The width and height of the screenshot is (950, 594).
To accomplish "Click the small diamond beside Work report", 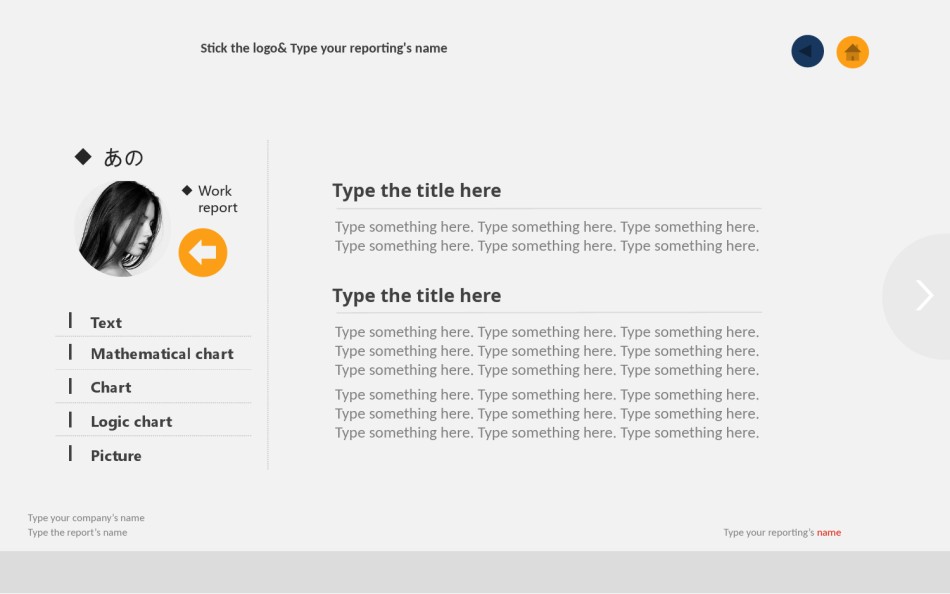I will coord(187,190).
